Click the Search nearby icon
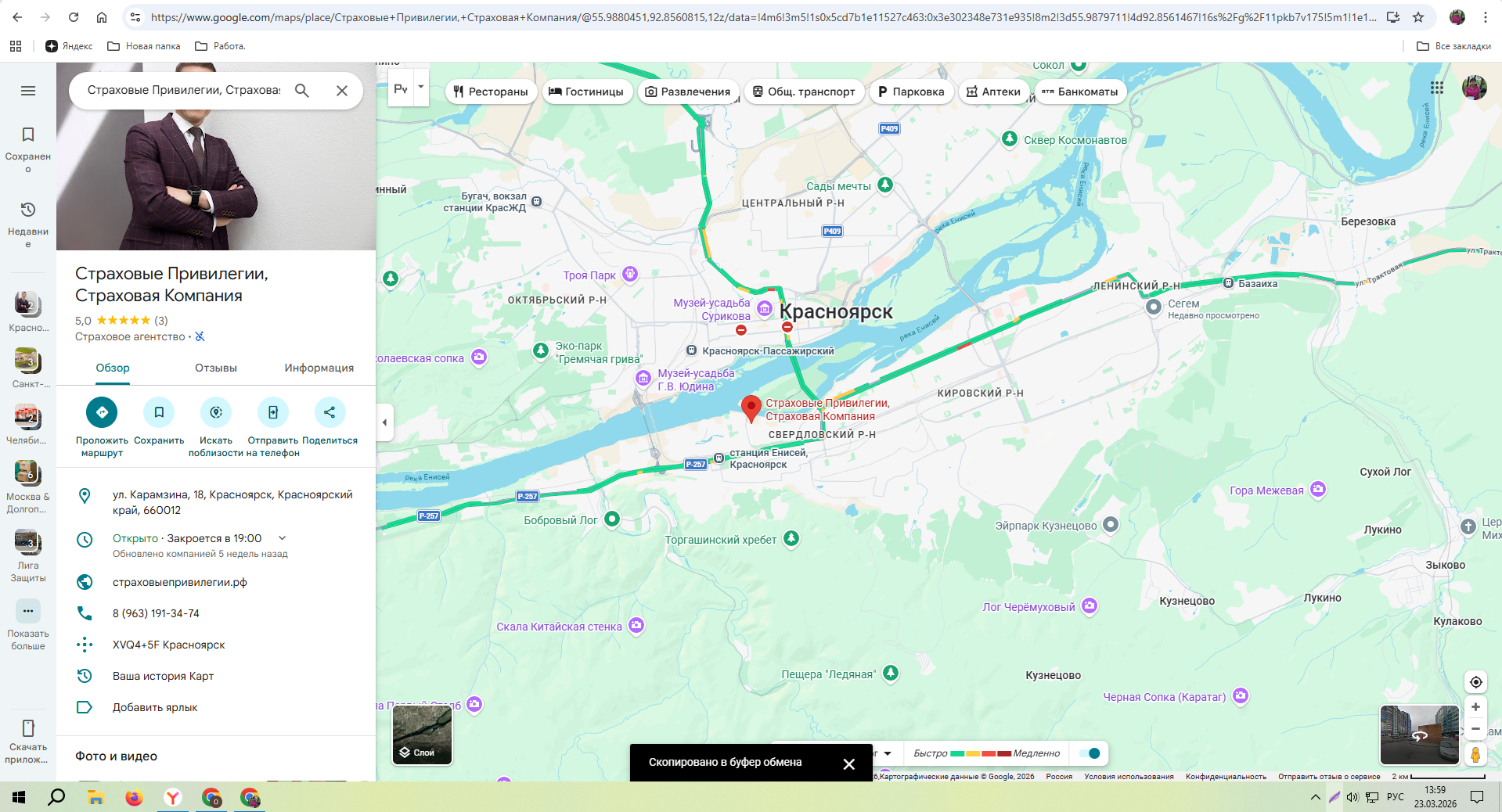1502x812 pixels. click(216, 412)
